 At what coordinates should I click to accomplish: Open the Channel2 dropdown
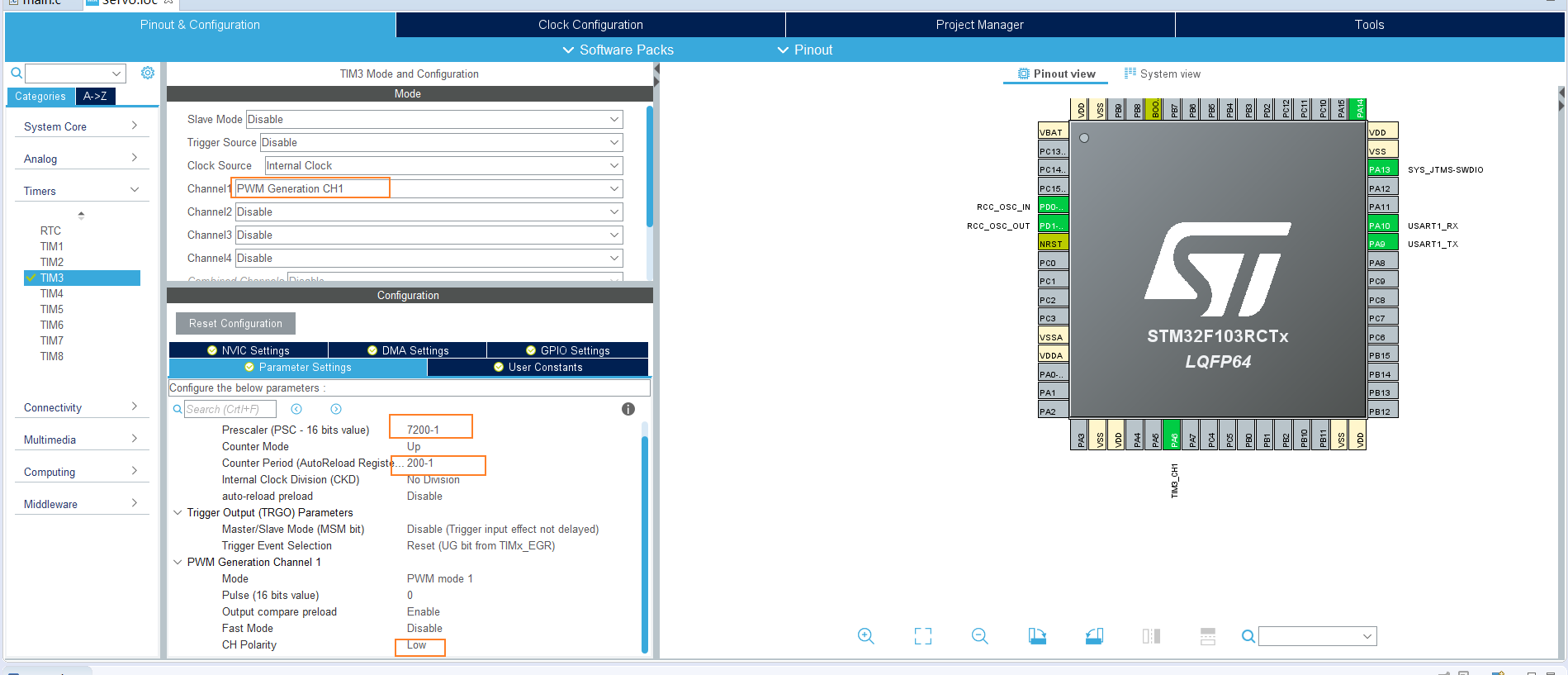(429, 212)
